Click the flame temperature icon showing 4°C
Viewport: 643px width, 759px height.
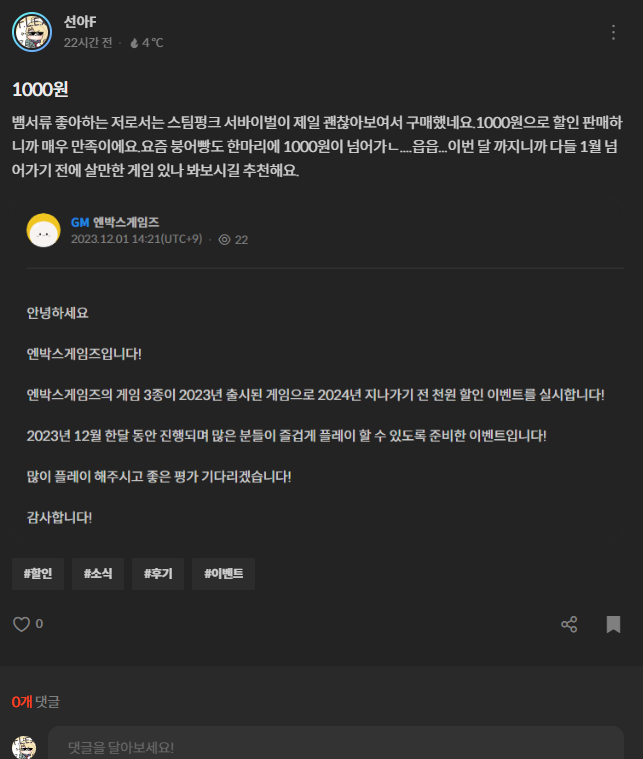pyautogui.click(x=134, y=43)
